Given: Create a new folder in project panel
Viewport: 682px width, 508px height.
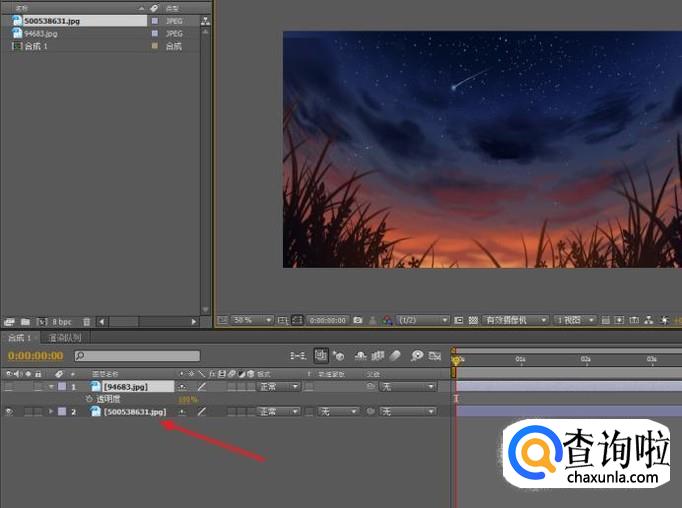Looking at the screenshot, I should (x=24, y=322).
